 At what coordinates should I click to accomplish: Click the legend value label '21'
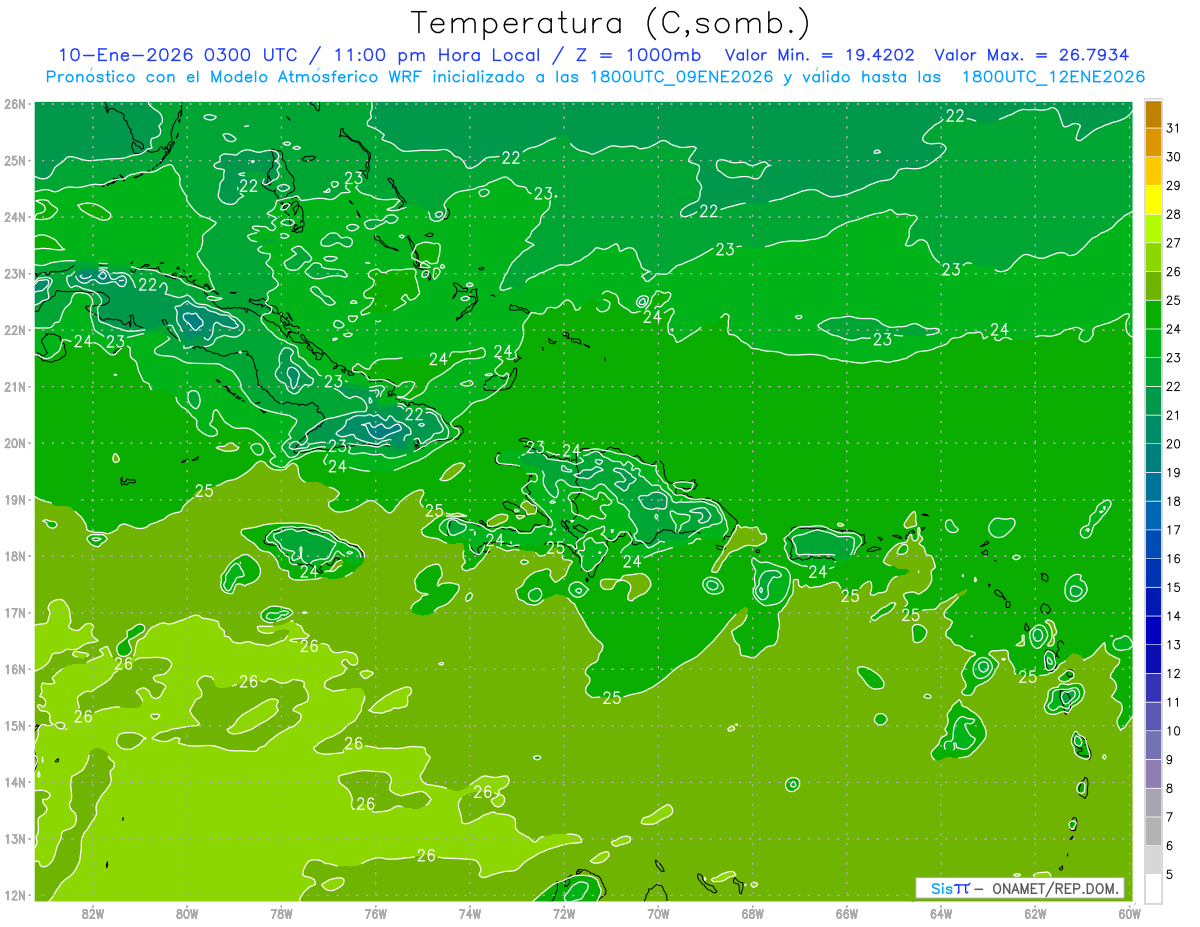pyautogui.click(x=1174, y=415)
